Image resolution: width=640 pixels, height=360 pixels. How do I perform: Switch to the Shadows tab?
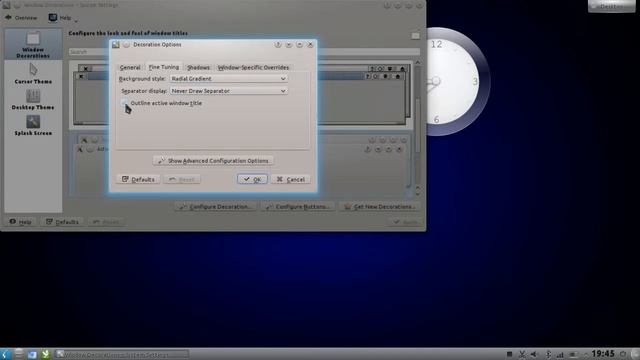click(198, 67)
